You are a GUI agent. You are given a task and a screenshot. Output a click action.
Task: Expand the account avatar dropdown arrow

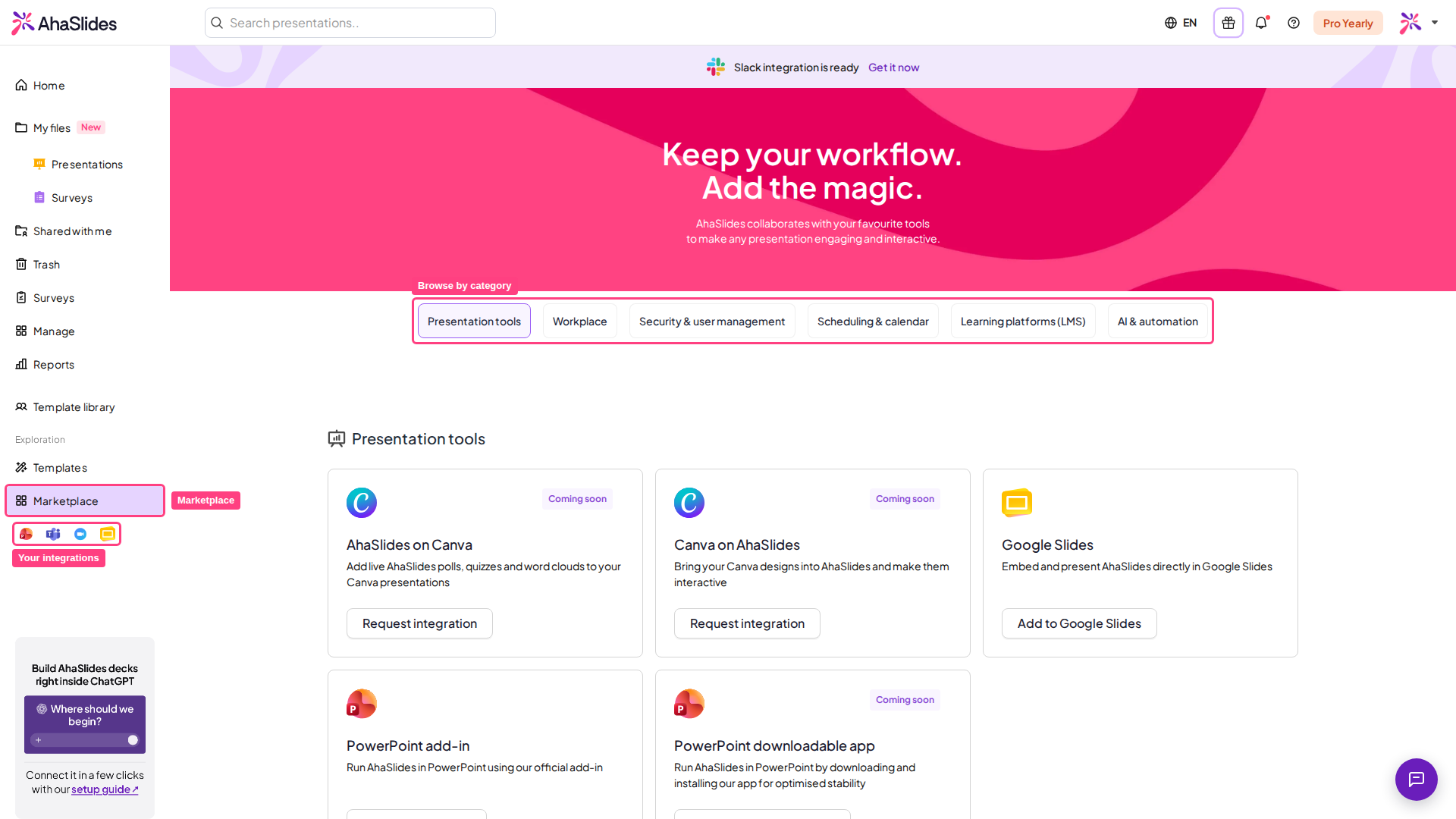[x=1435, y=23]
